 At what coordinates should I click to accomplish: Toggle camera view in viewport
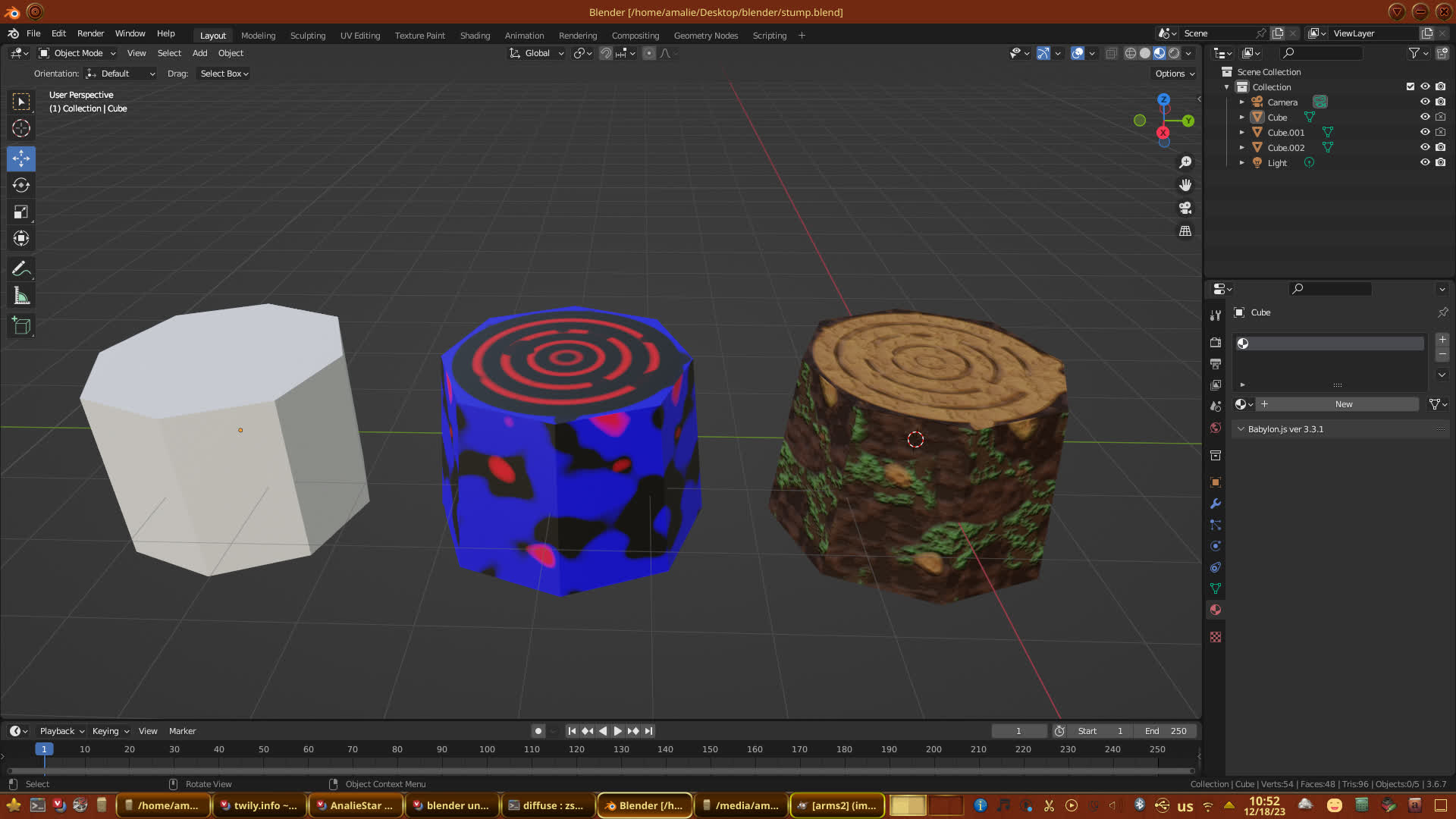click(x=1185, y=208)
